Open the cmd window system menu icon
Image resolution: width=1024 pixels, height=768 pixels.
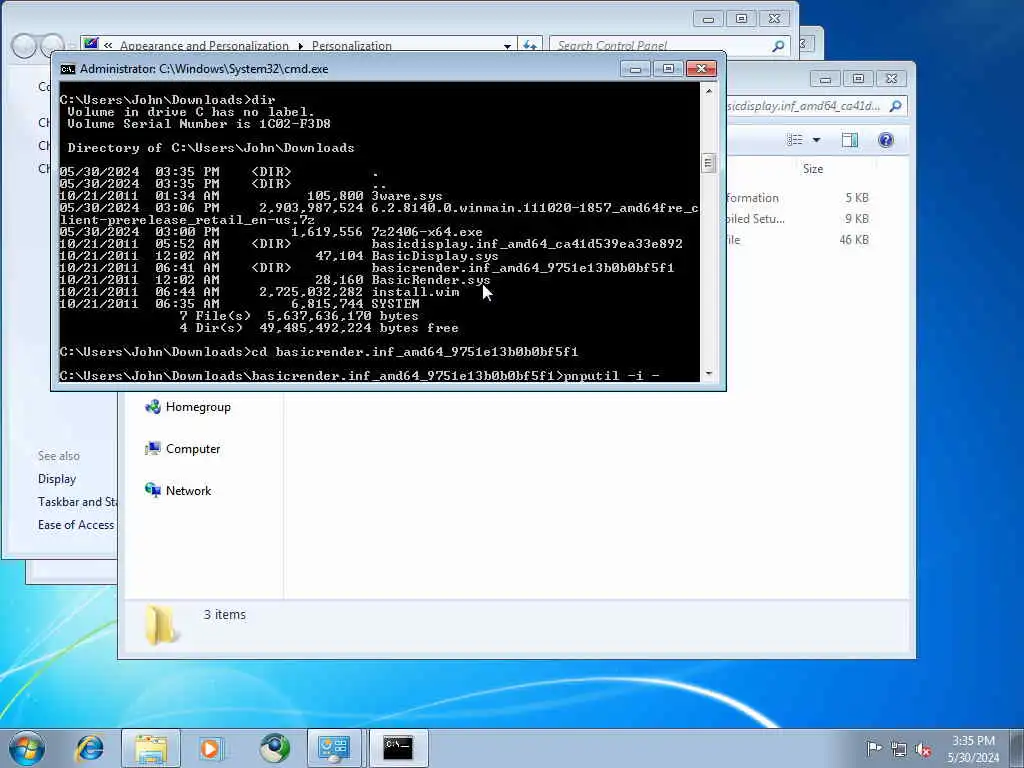67,69
